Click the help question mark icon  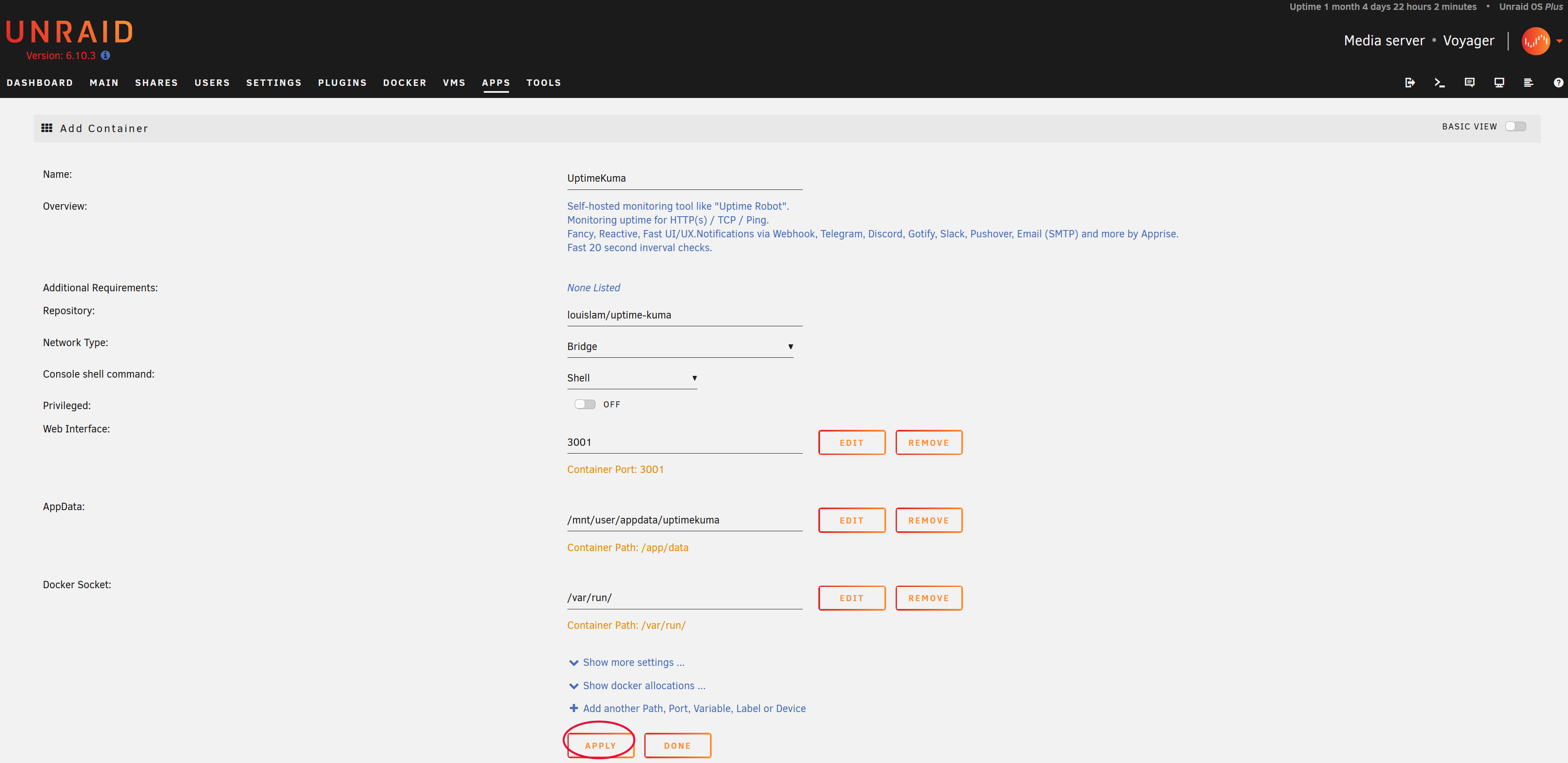(x=1558, y=83)
